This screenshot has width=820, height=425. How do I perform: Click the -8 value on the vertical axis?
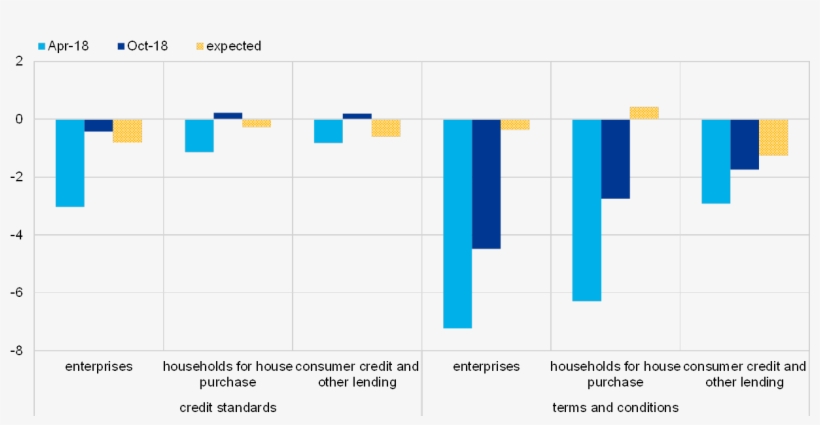[x=17, y=351]
